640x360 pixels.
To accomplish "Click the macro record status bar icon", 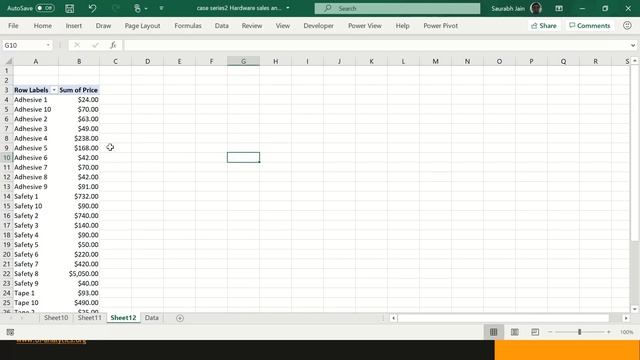I will click(10, 332).
